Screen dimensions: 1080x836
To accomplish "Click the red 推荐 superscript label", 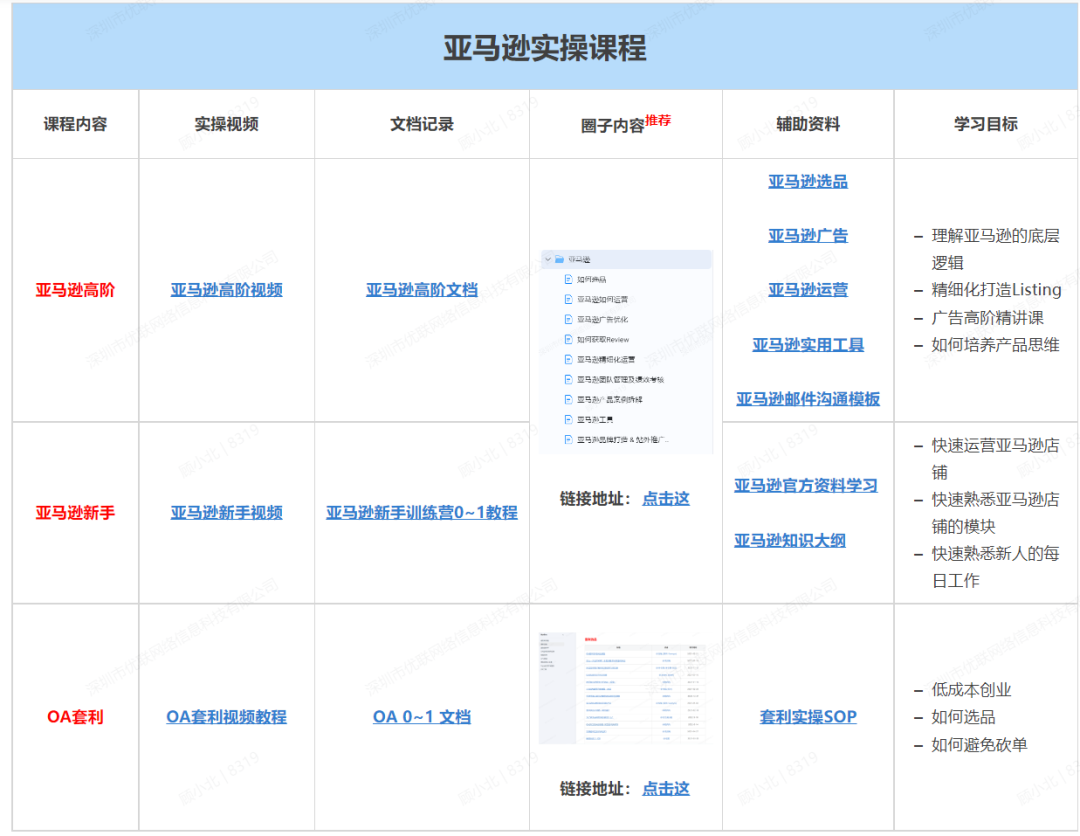I will click(658, 121).
